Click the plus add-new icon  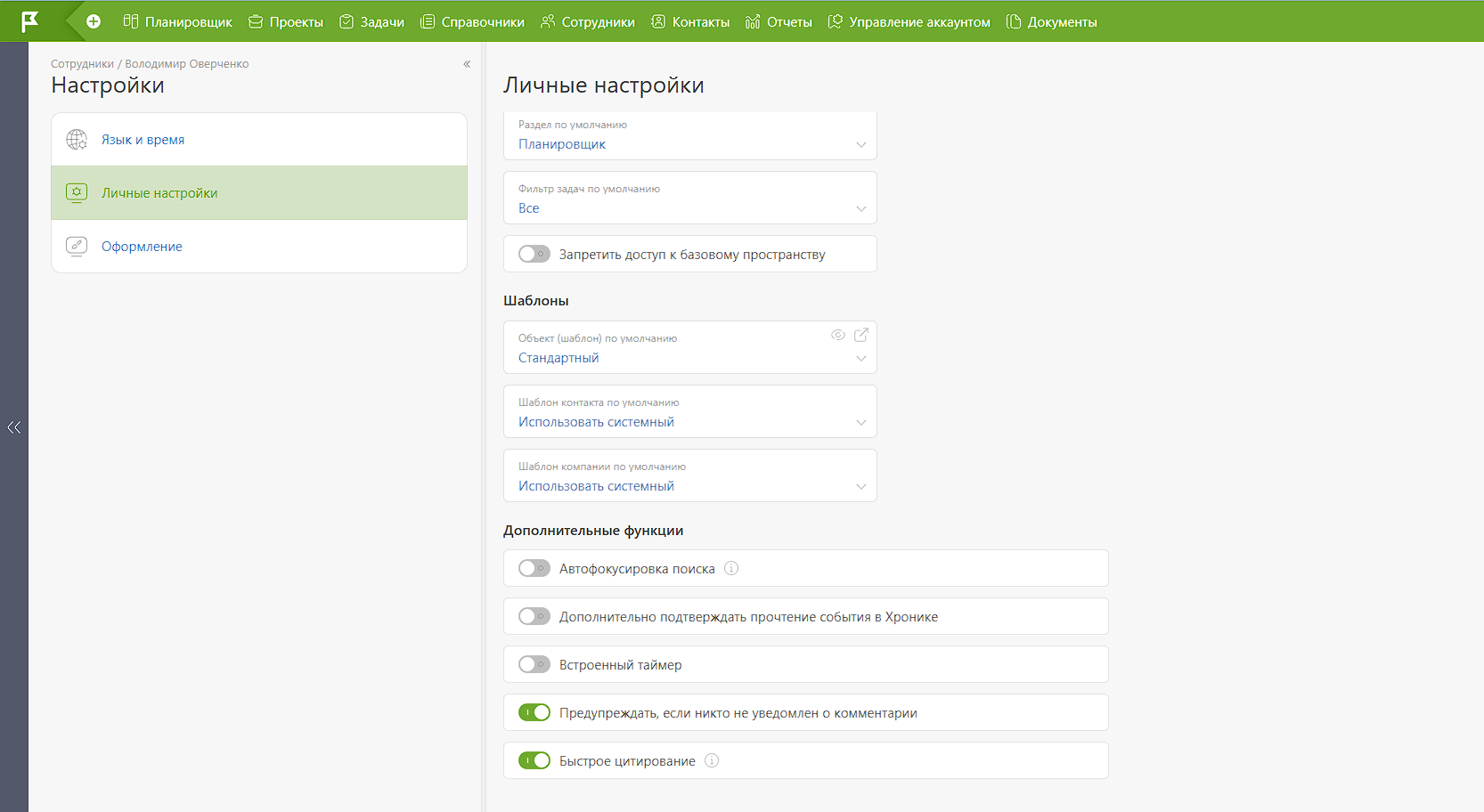pyautogui.click(x=94, y=21)
